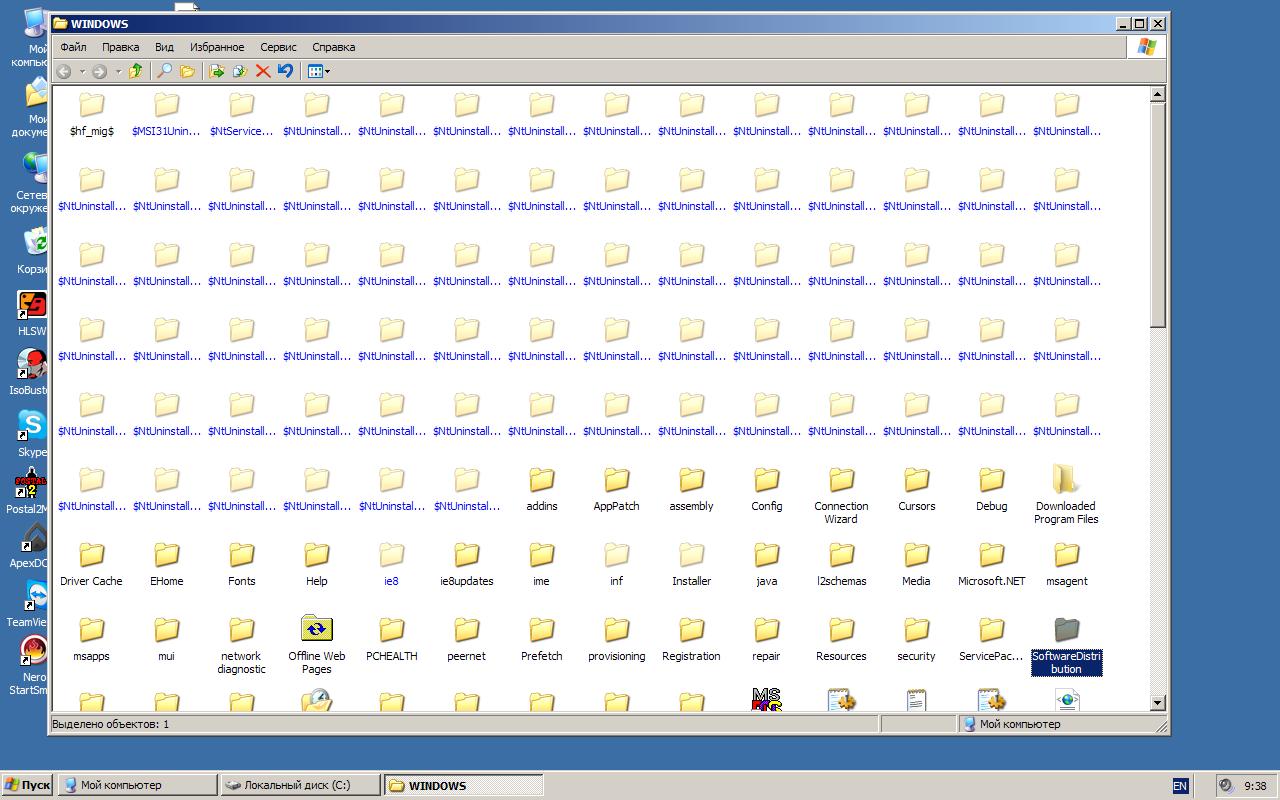1280x800 pixels.
Task: Click the blue Undo arrow
Action: pyautogui.click(x=286, y=71)
